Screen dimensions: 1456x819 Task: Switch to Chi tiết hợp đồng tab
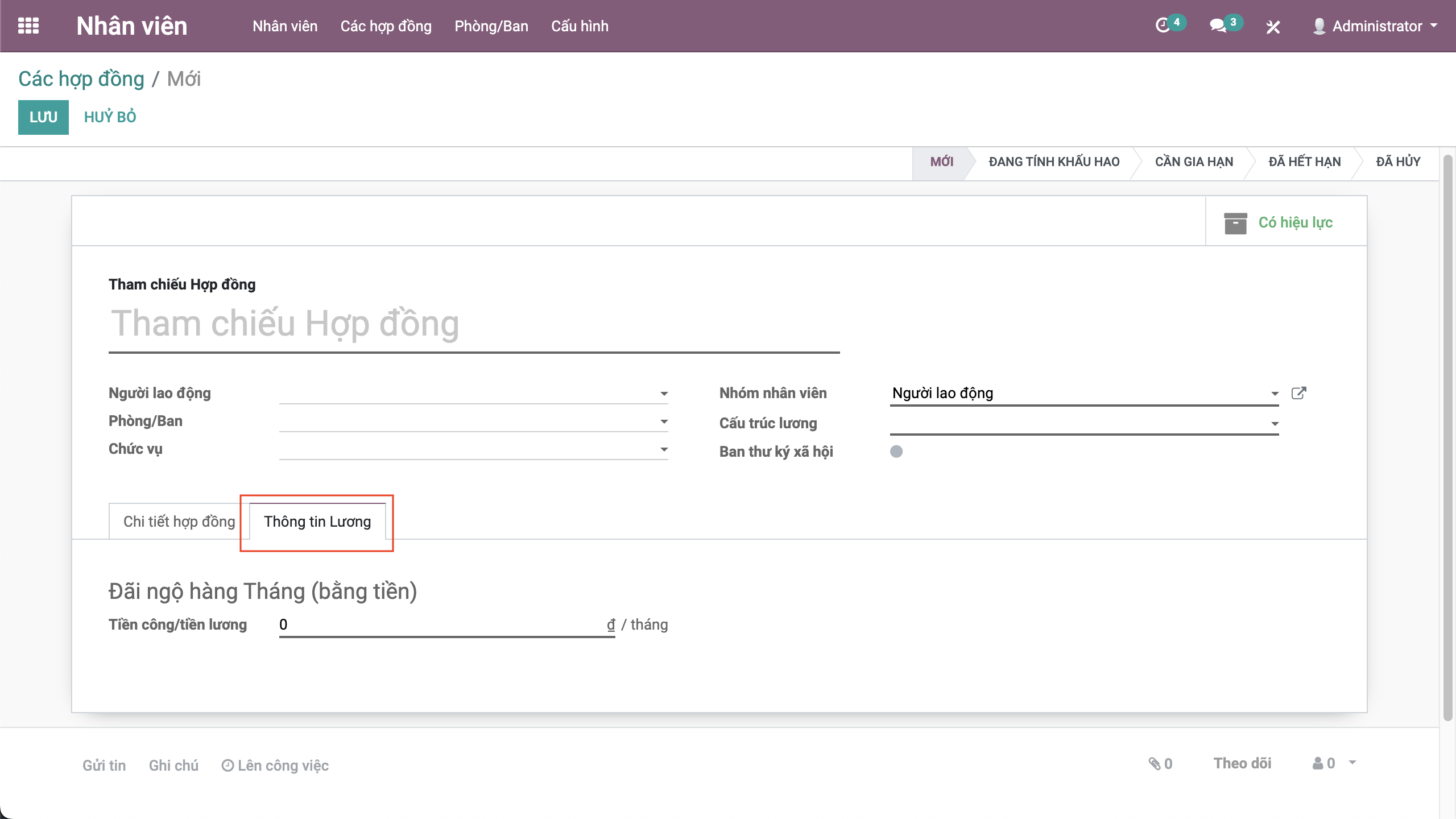pos(179,522)
